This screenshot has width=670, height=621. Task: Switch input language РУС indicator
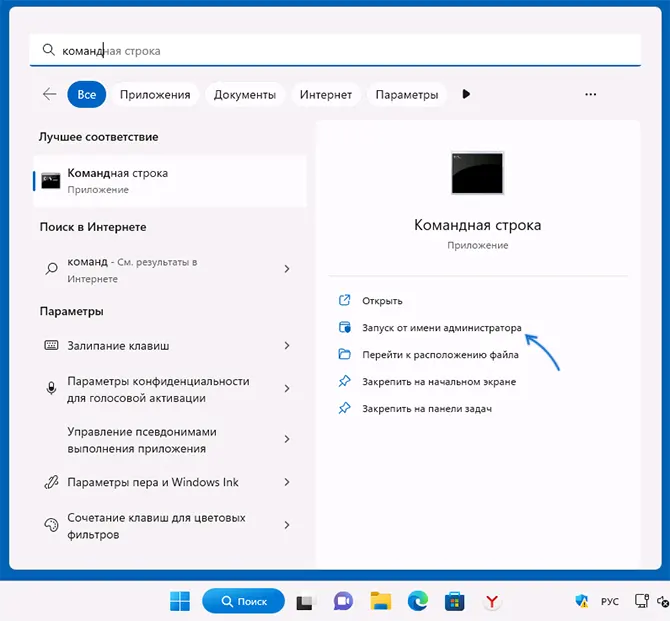(609, 601)
